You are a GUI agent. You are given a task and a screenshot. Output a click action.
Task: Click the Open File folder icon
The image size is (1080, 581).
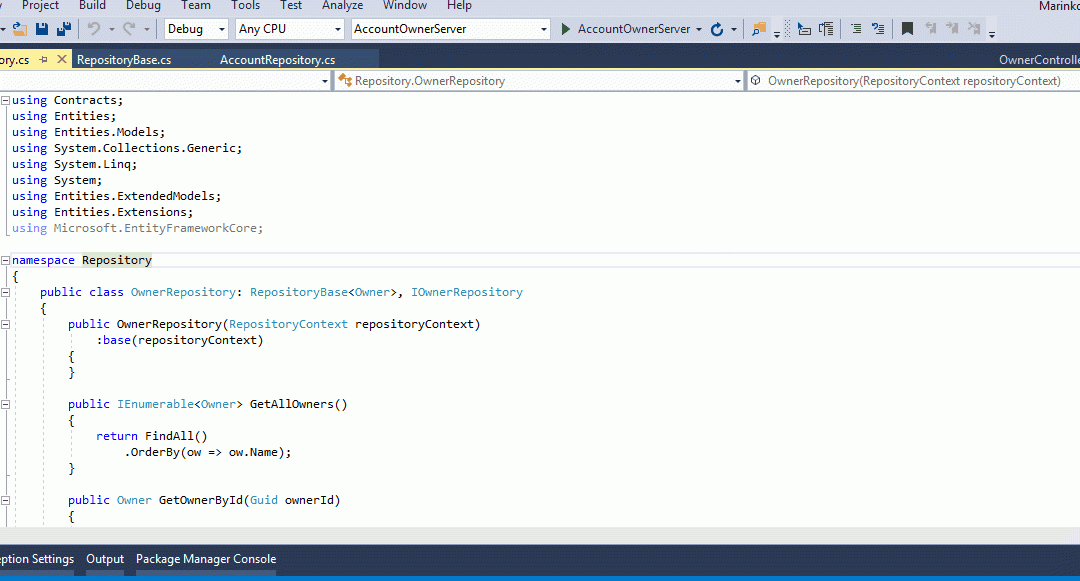[x=19, y=29]
